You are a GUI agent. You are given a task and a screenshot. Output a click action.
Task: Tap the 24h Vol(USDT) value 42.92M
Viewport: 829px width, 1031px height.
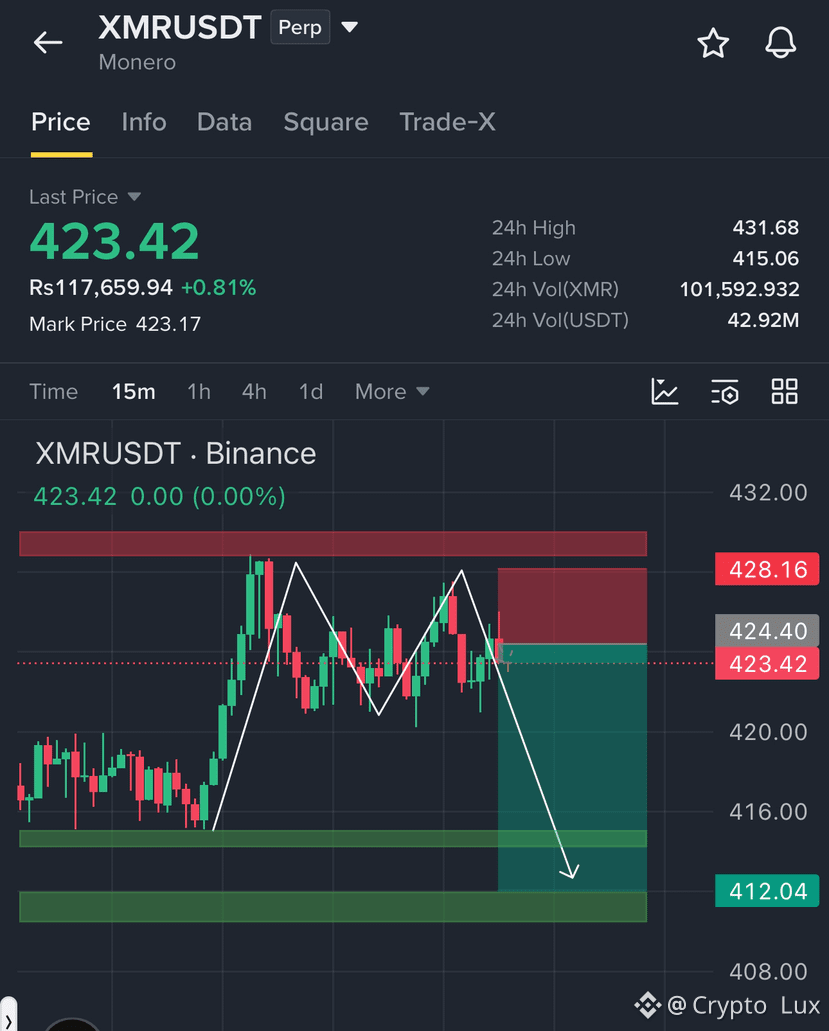tap(763, 320)
